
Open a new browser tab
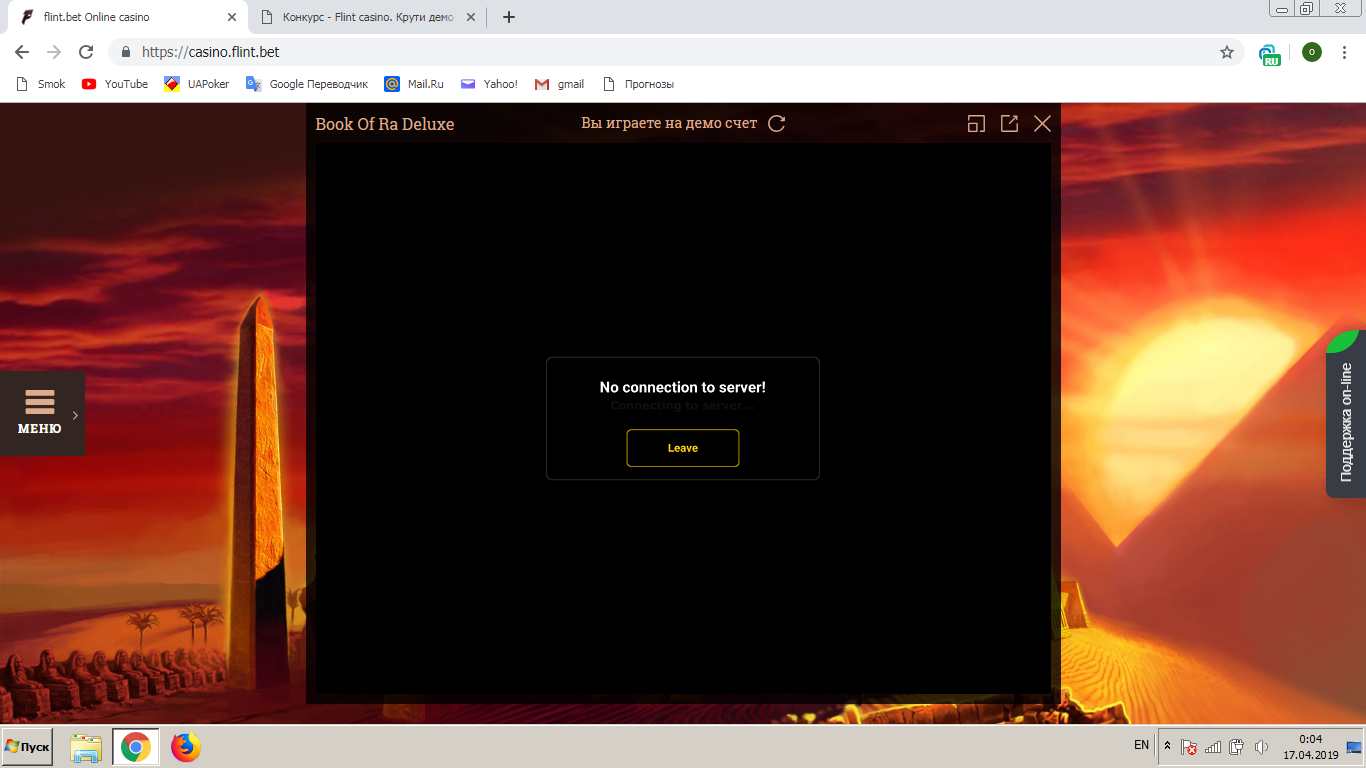508,17
